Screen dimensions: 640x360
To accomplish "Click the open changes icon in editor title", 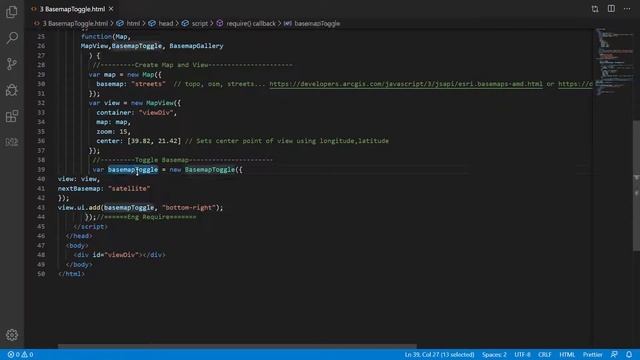I will pyautogui.click(x=595, y=9).
